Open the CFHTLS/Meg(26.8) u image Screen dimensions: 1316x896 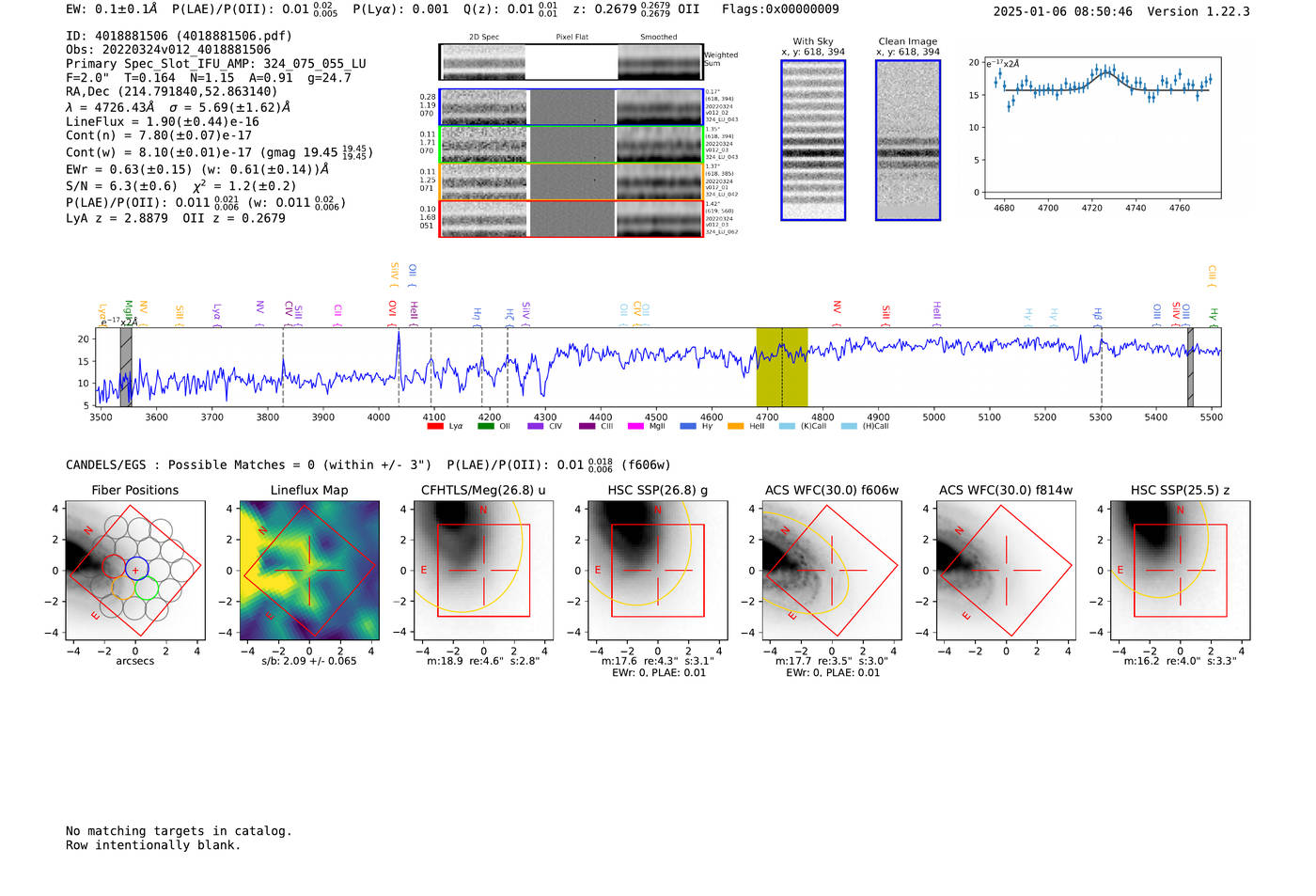coord(483,570)
